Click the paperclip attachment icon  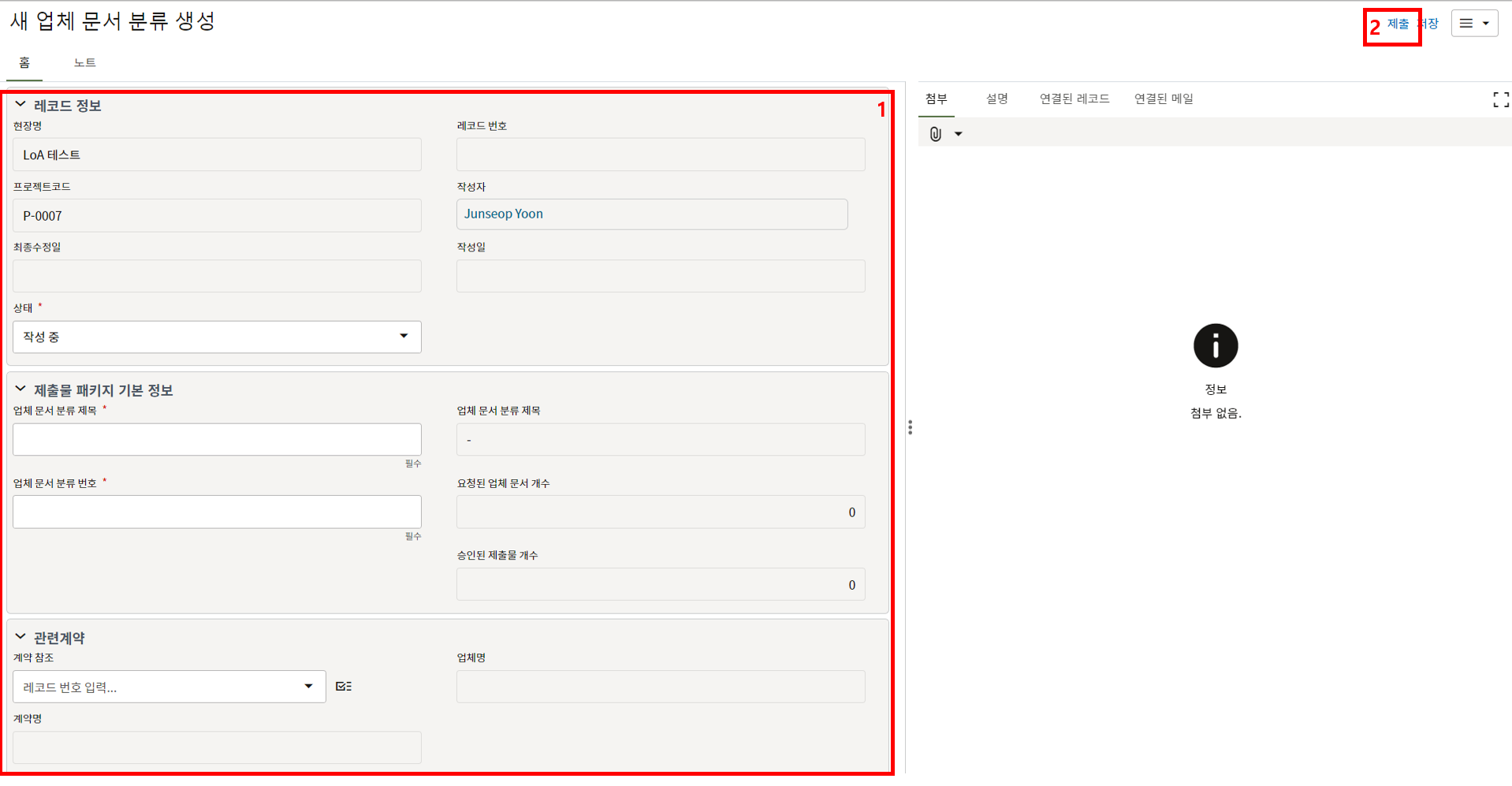935,134
